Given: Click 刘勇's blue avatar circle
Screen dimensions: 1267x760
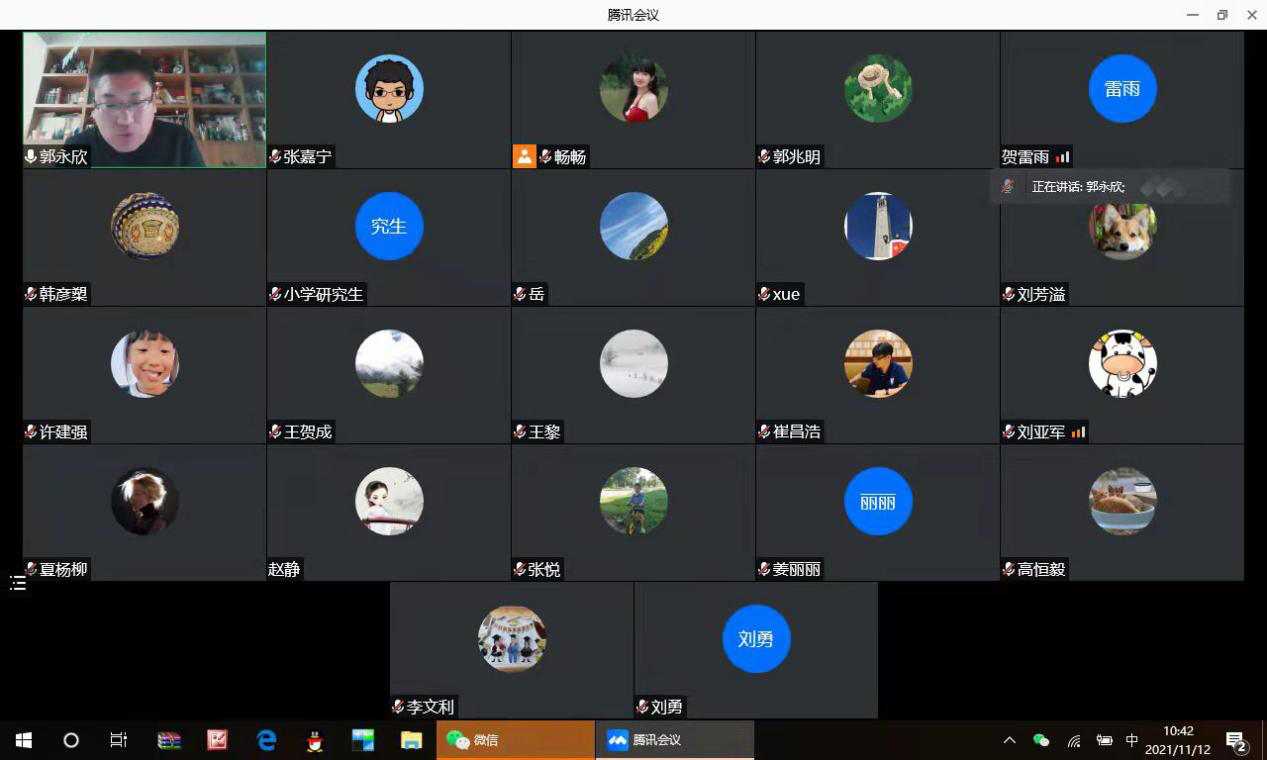Looking at the screenshot, I should point(756,639).
